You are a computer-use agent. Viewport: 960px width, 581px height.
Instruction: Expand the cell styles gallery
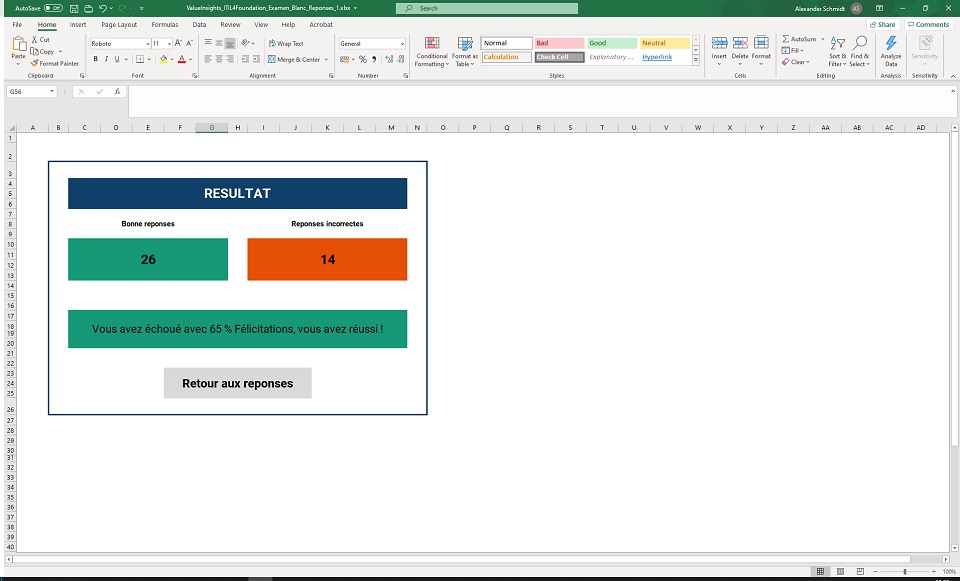(x=696, y=60)
